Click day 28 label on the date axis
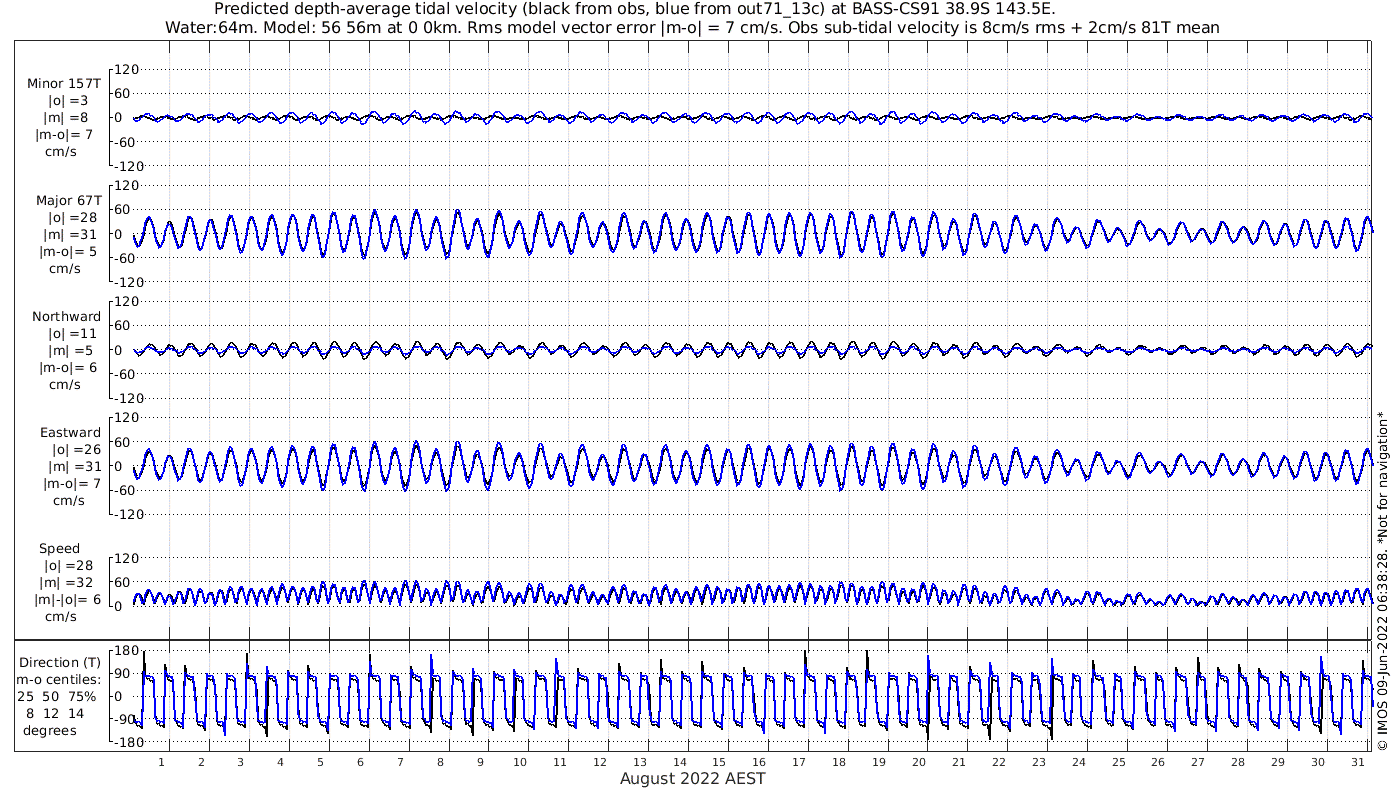 (x=1238, y=762)
